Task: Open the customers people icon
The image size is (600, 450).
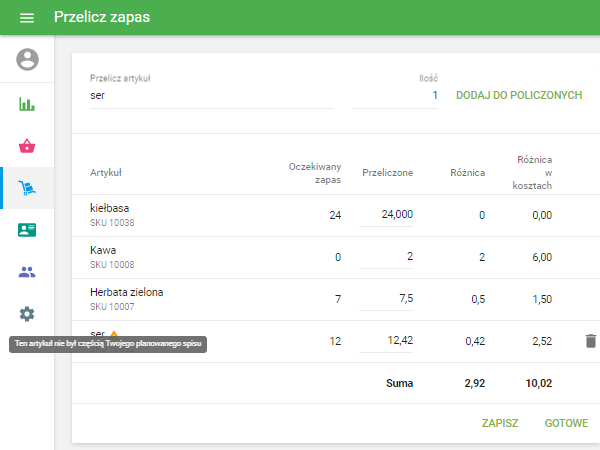Action: pos(27,272)
